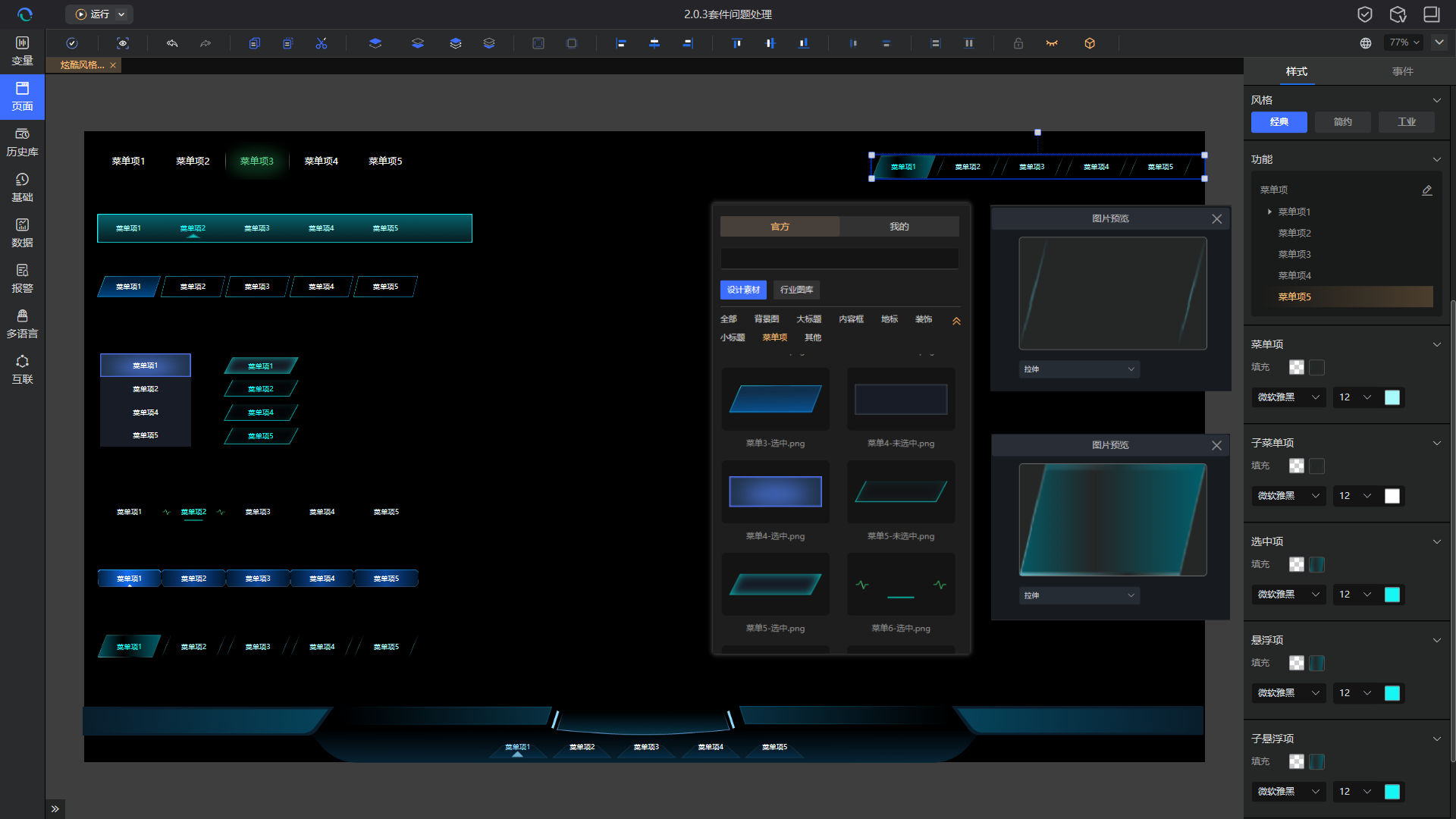Click the align horizontal center icon

(x=654, y=43)
